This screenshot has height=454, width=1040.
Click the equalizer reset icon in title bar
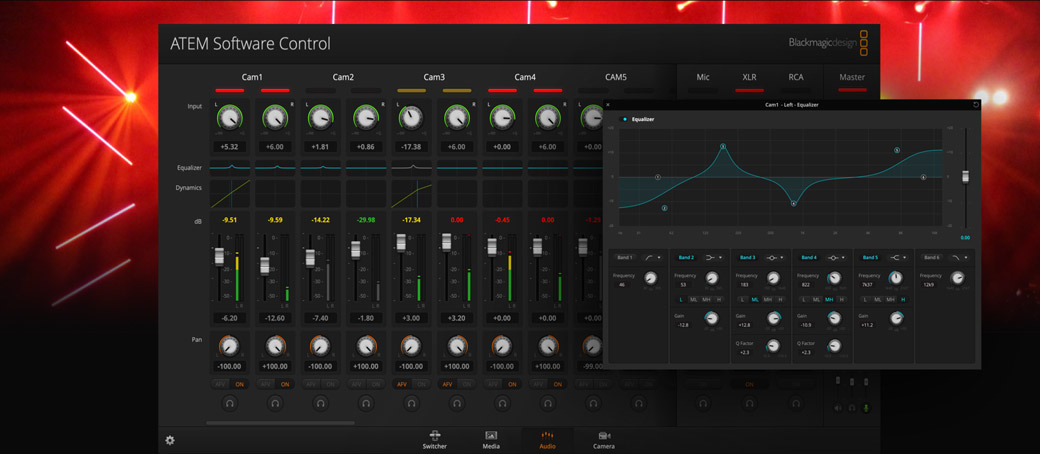point(976,104)
